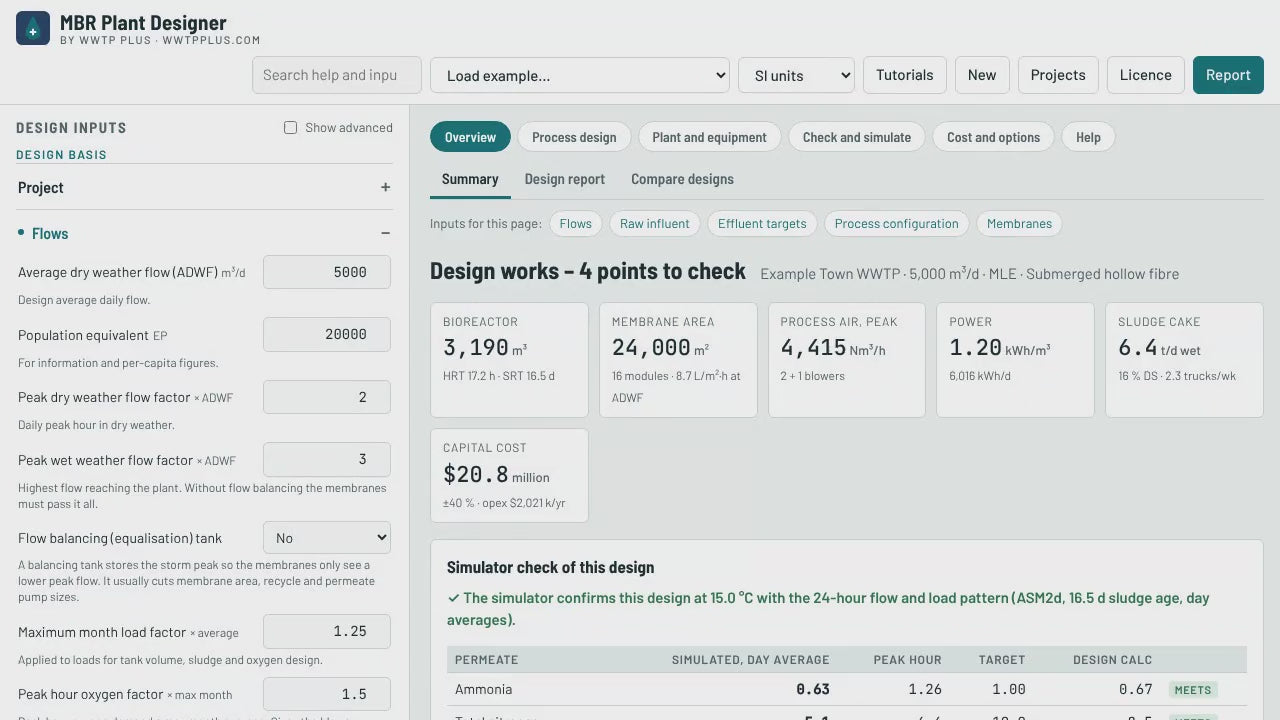Open the Load example dropdown
Viewport: 1280px width, 720px height.
pyautogui.click(x=580, y=75)
